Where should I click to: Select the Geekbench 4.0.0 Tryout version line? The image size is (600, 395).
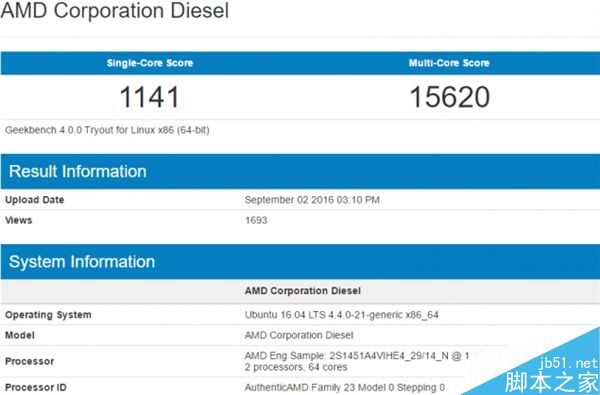pos(107,130)
